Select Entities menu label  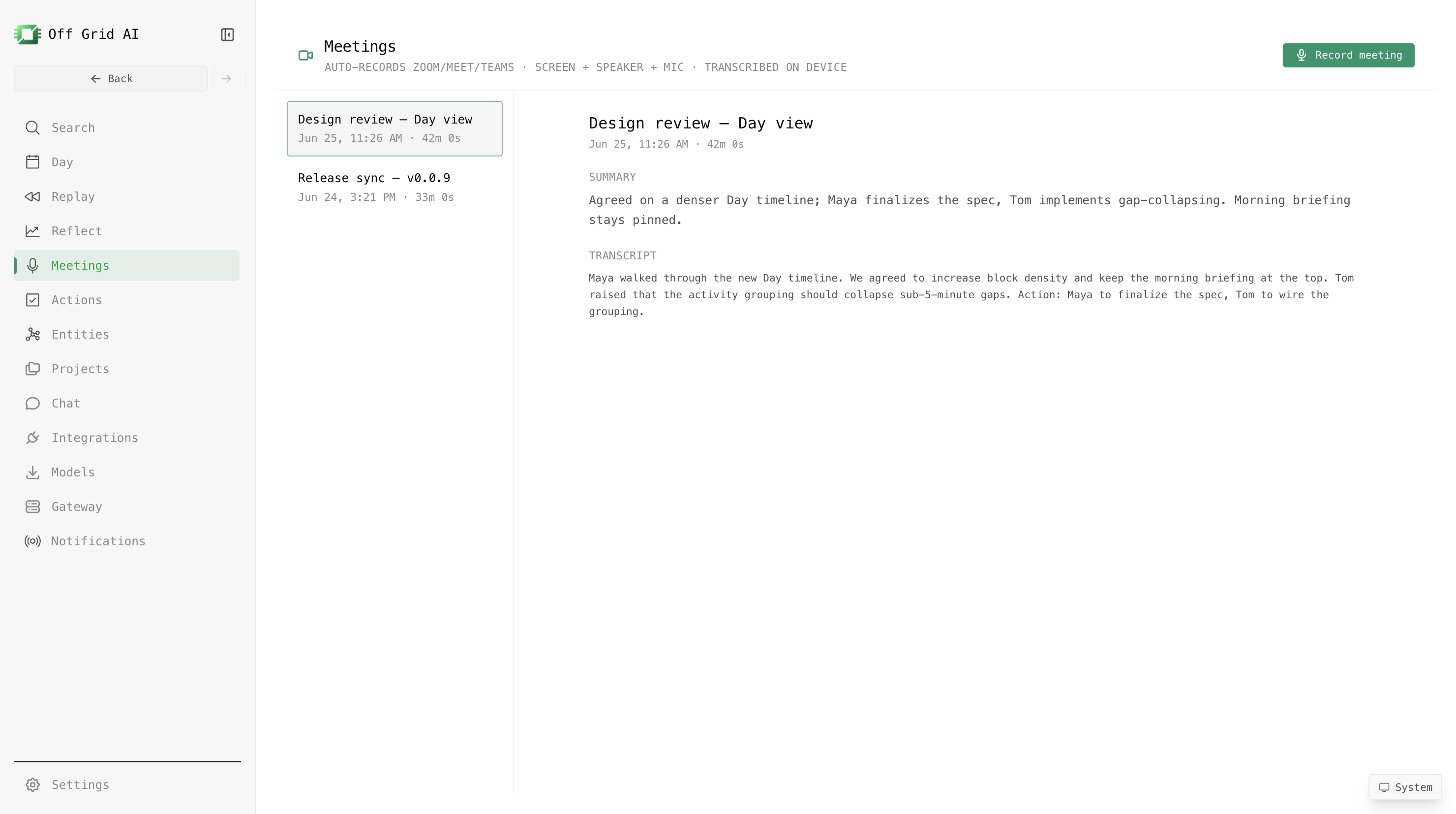click(x=80, y=335)
